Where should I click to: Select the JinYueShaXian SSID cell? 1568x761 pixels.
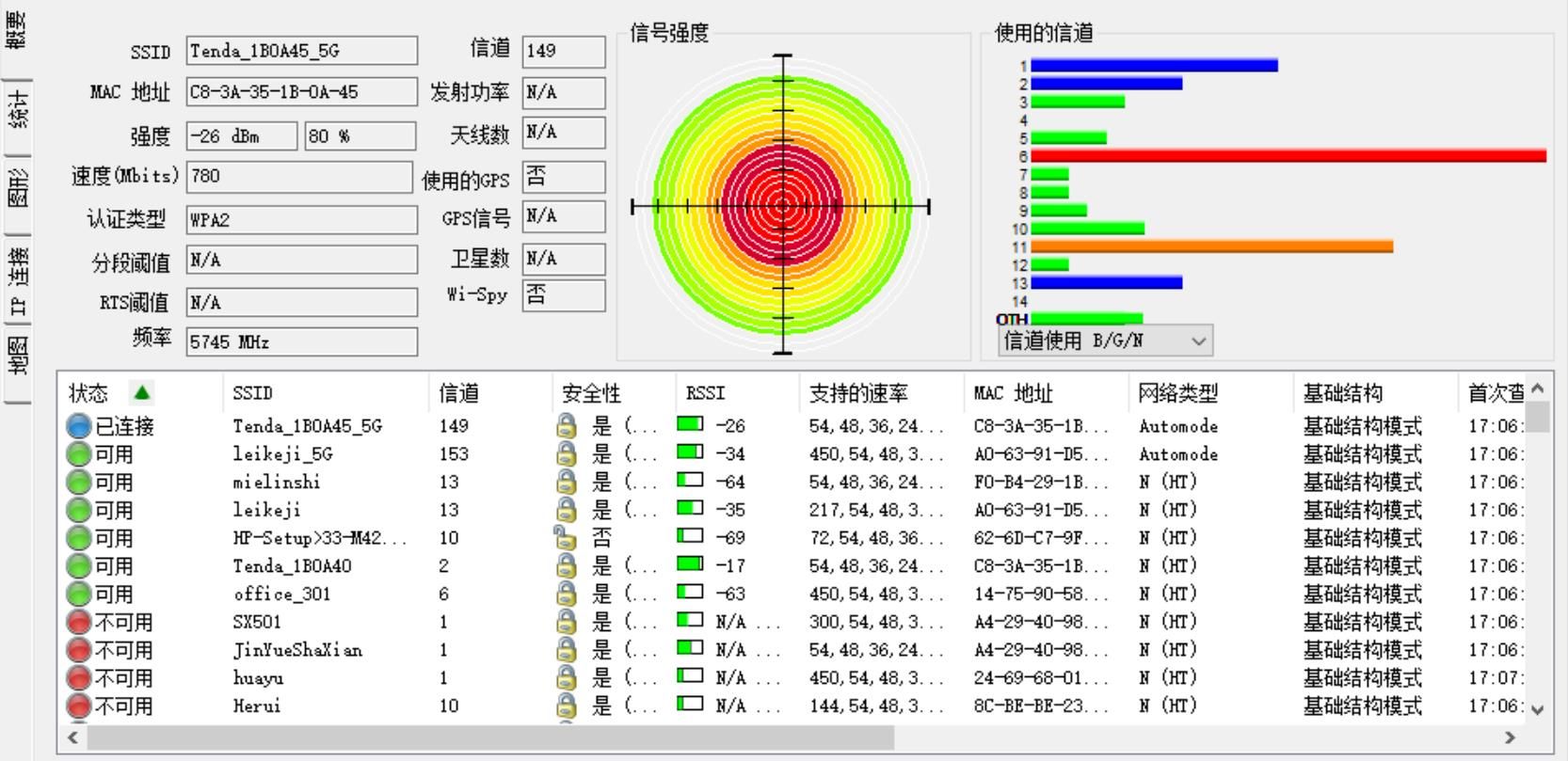[298, 650]
